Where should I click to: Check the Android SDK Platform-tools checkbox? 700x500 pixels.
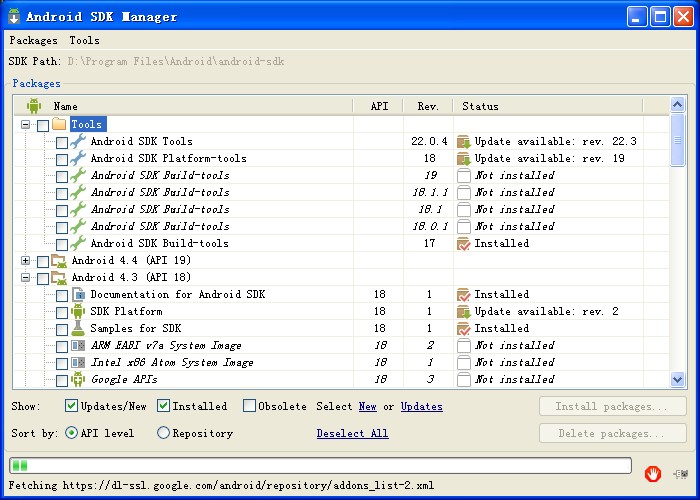point(62,158)
